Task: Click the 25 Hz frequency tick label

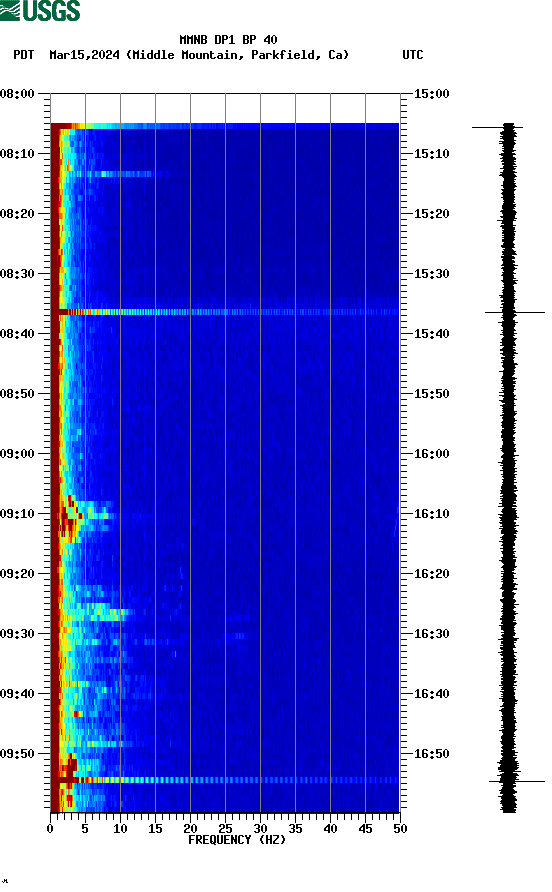Action: [x=225, y=829]
